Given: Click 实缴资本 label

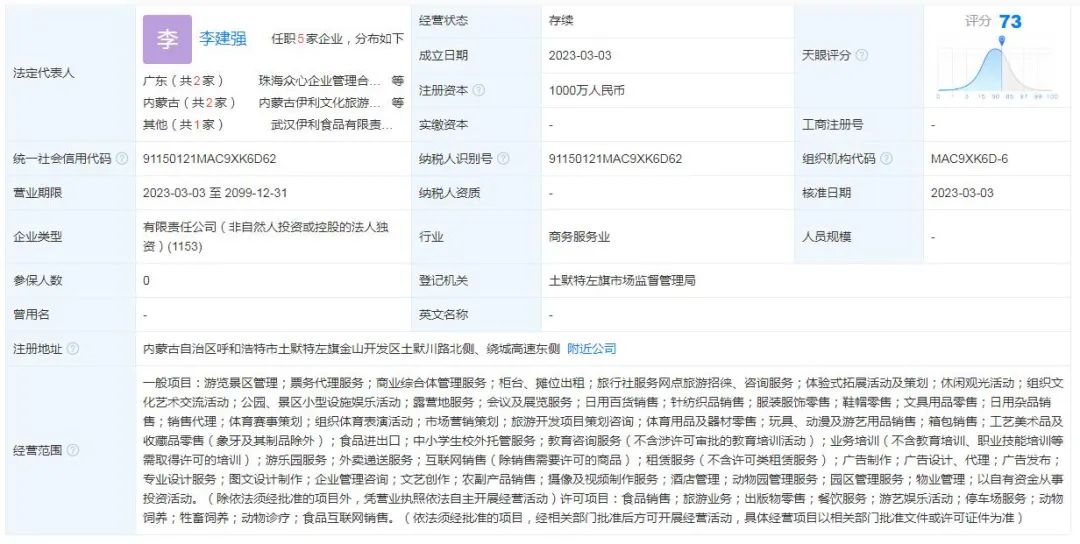Looking at the screenshot, I should [443, 125].
